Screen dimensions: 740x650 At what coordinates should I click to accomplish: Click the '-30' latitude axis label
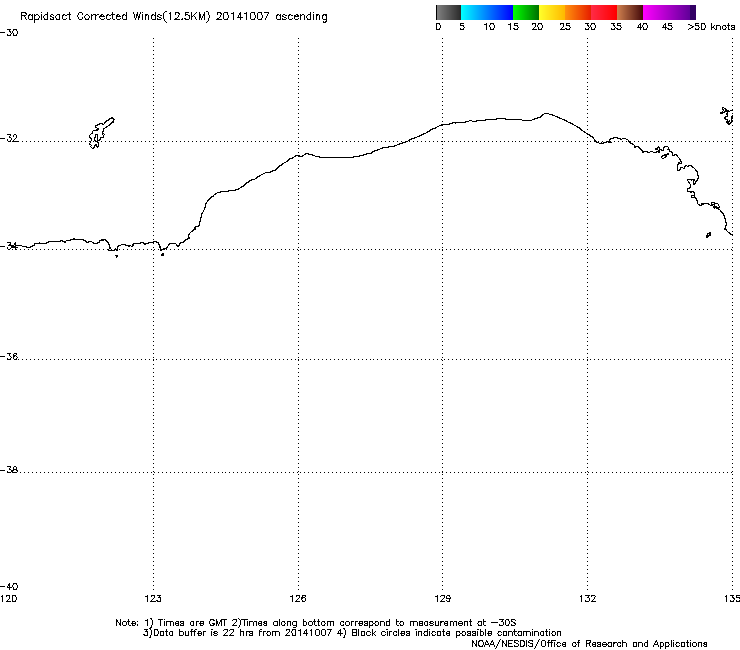click(9, 33)
